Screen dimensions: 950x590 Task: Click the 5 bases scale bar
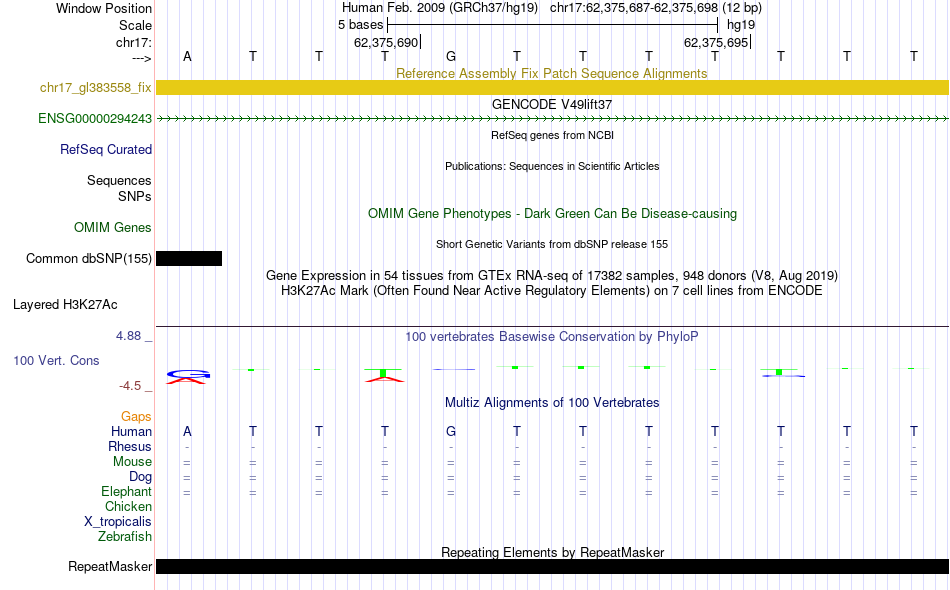tap(552, 25)
